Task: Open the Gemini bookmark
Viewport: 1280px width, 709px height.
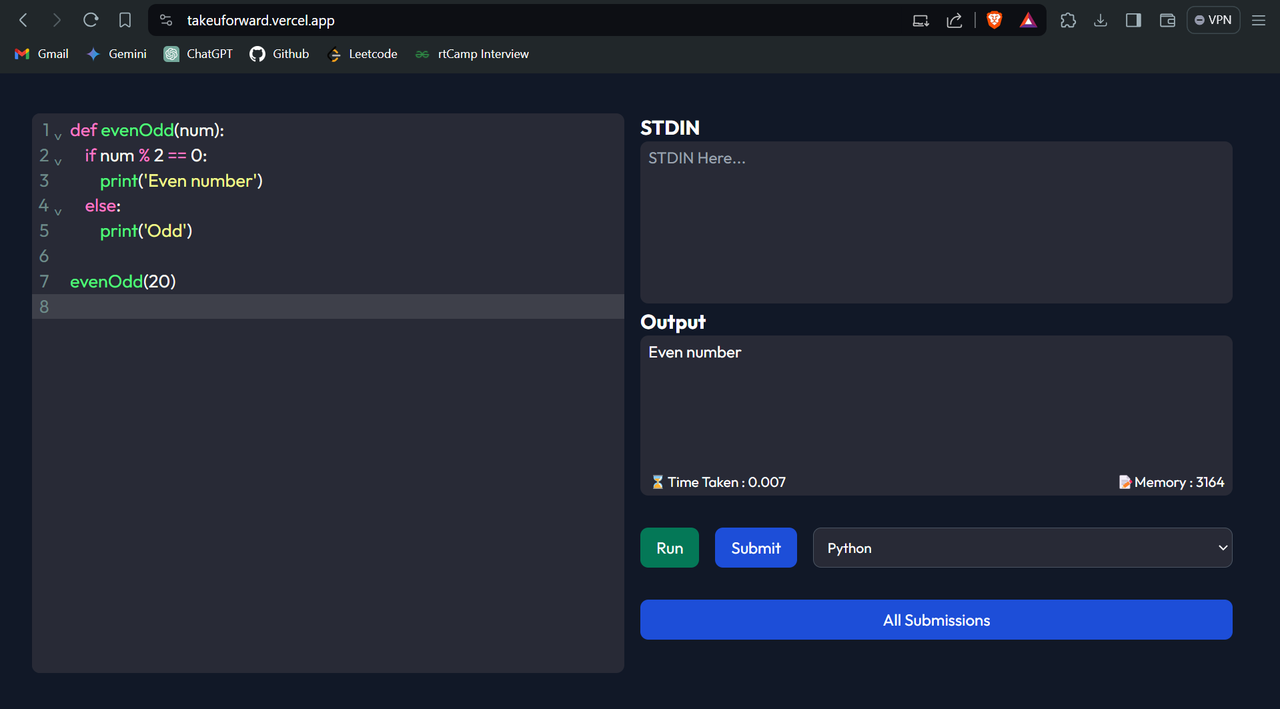Action: [x=116, y=54]
